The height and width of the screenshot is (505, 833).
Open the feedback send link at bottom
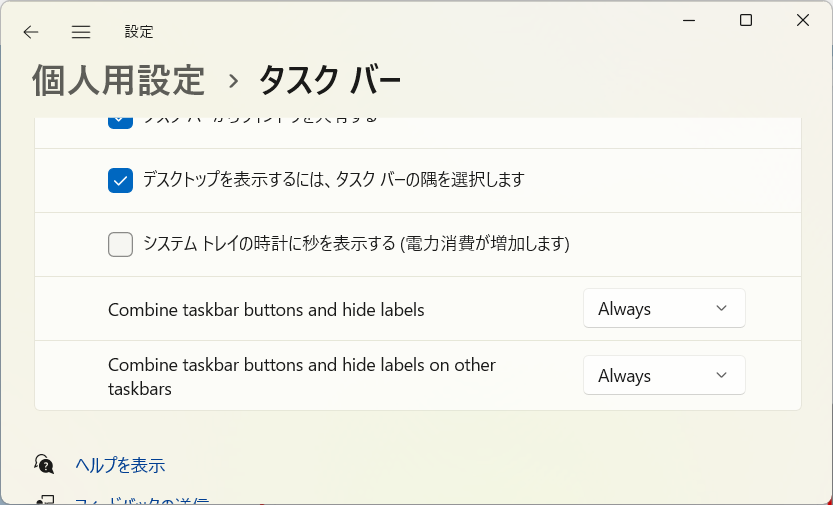coord(141,501)
